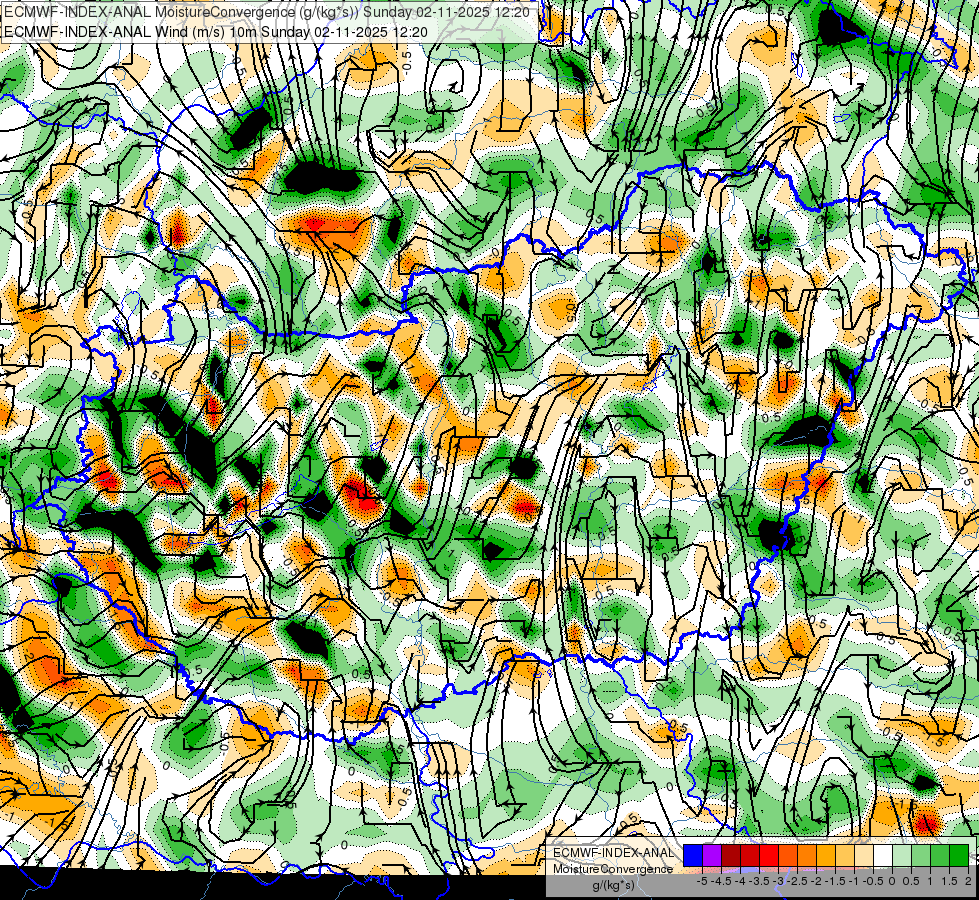Click legend tick label -3.5
Image resolution: width=979 pixels, height=900 pixels.
click(759, 881)
